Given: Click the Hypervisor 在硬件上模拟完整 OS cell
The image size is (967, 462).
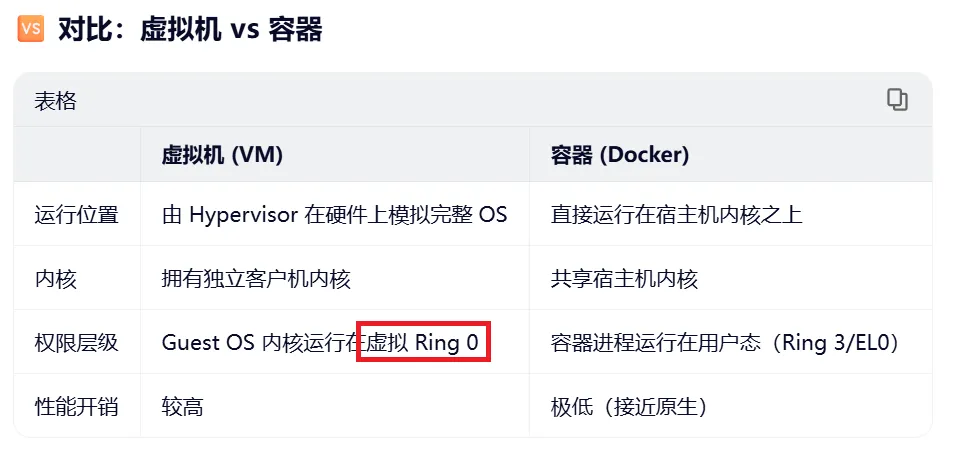Looking at the screenshot, I should (334, 215).
